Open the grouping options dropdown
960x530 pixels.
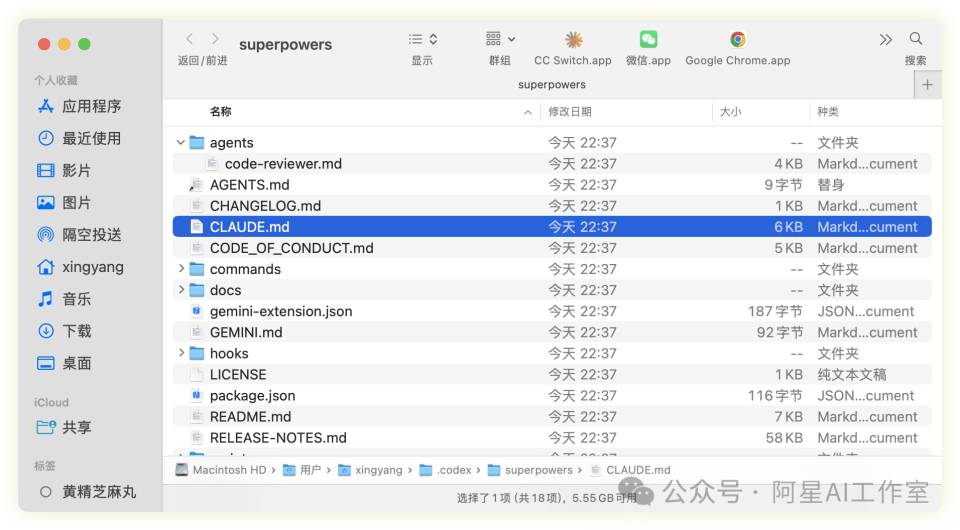click(500, 39)
